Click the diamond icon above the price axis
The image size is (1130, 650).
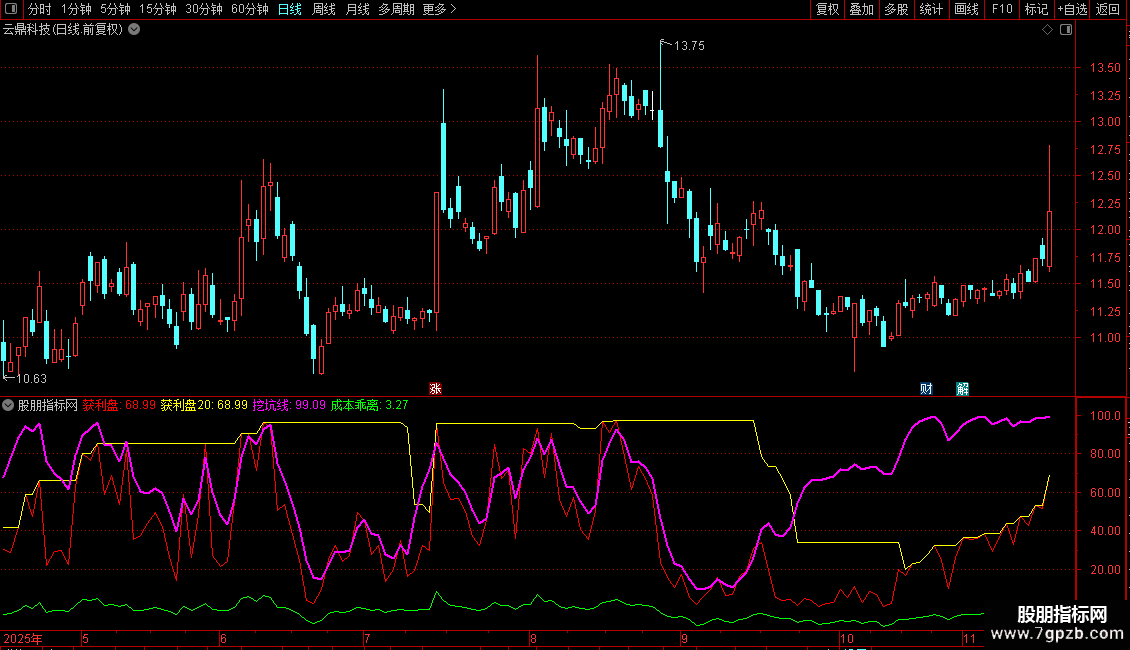pos(1047,30)
